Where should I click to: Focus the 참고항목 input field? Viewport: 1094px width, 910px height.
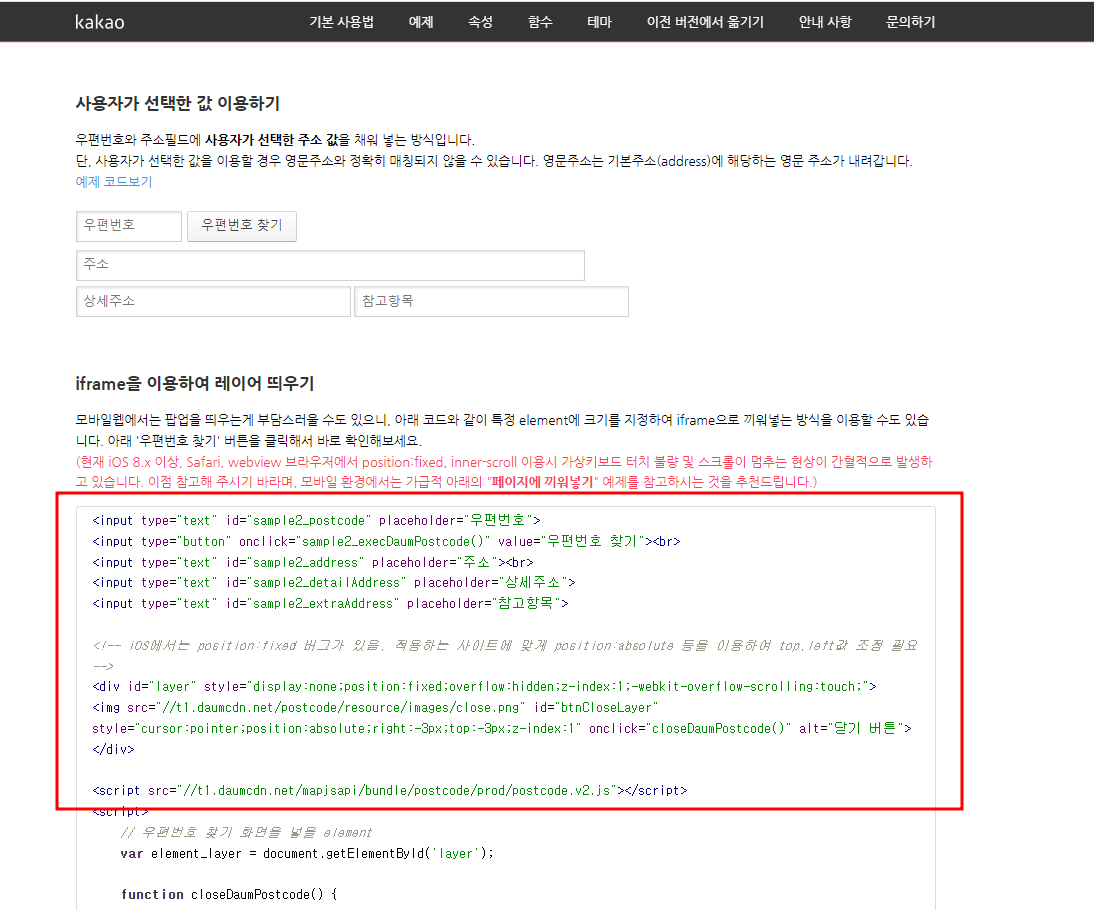491,301
